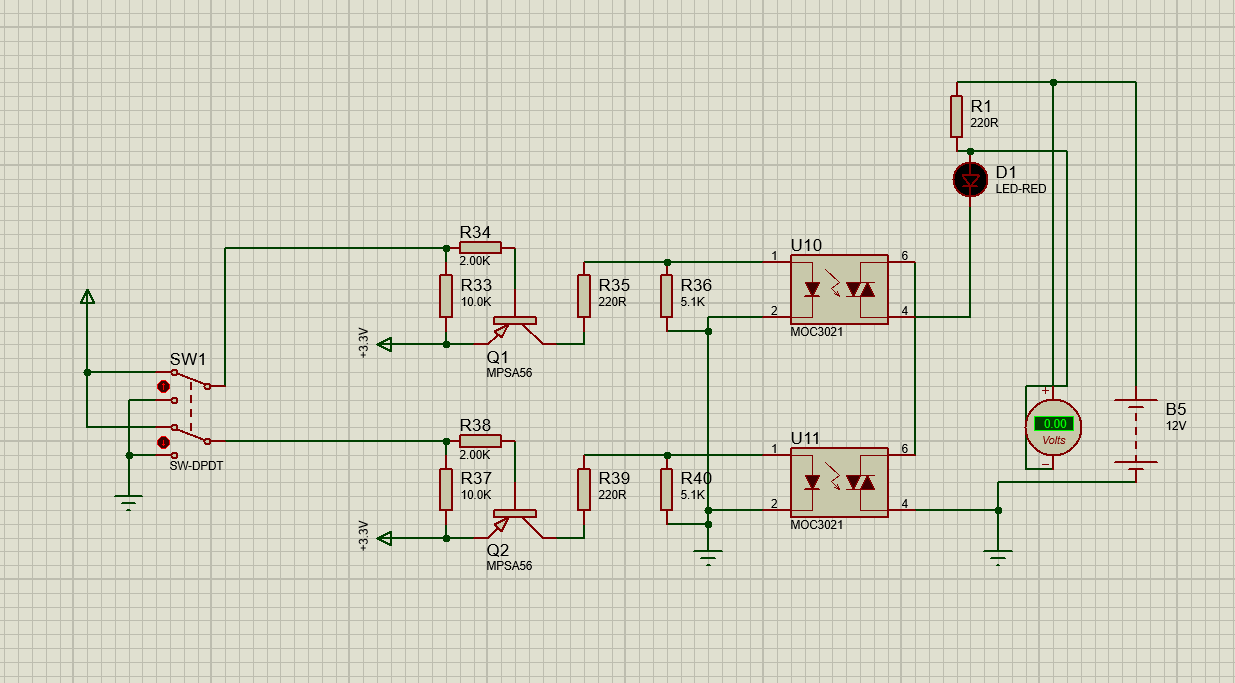The image size is (1235, 683).
Task: Click the SW-DPDT part name text
Action: pyautogui.click(x=195, y=465)
